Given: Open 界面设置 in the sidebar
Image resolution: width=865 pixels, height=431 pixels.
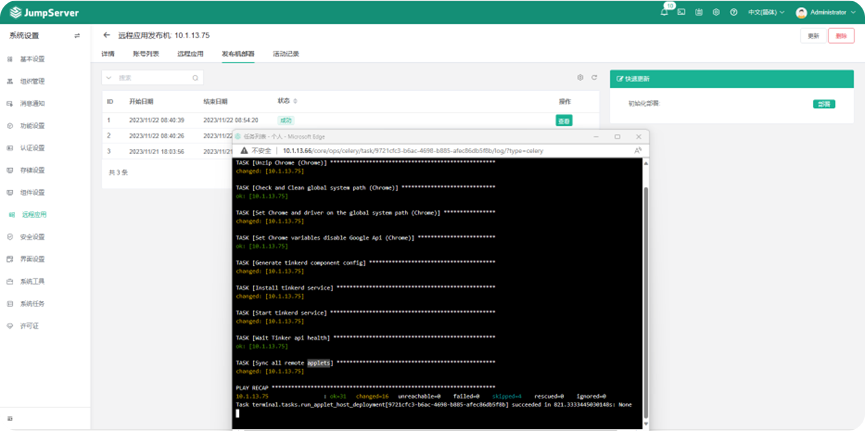Looking at the screenshot, I should tap(33, 259).
